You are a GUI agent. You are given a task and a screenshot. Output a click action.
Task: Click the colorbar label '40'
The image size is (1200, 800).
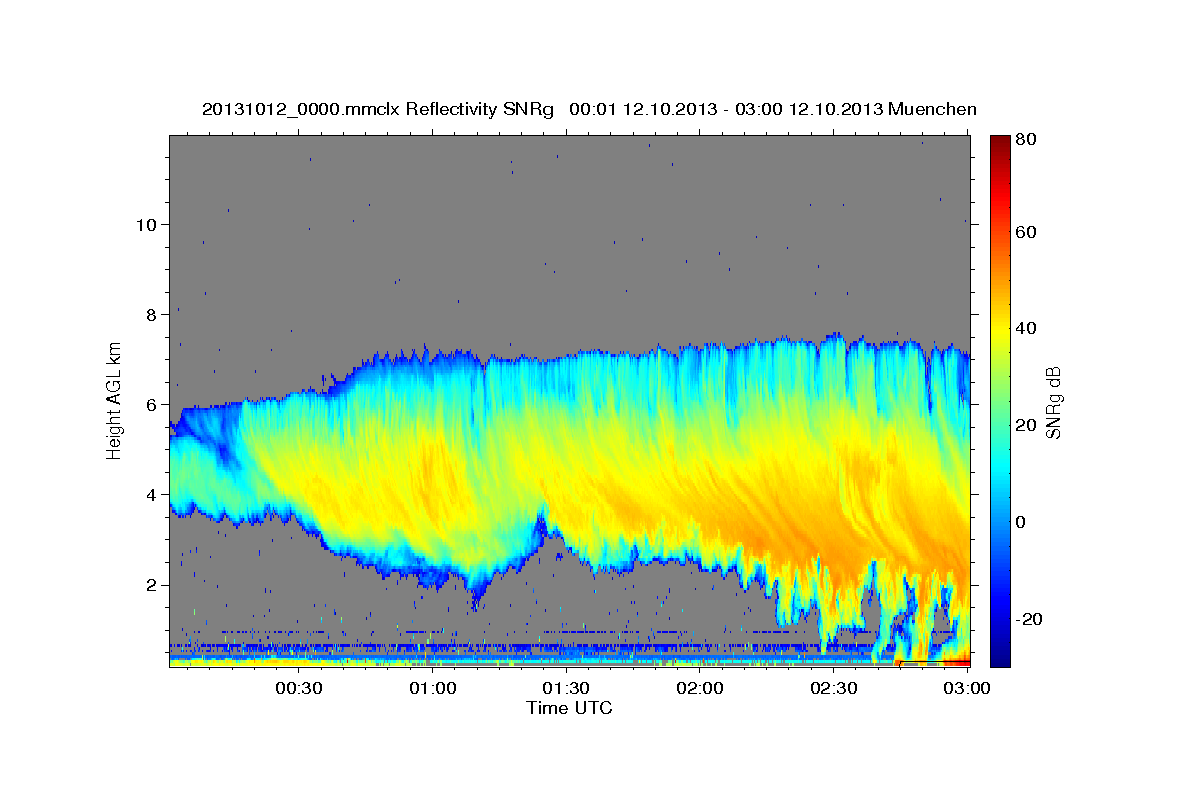coord(1027,328)
